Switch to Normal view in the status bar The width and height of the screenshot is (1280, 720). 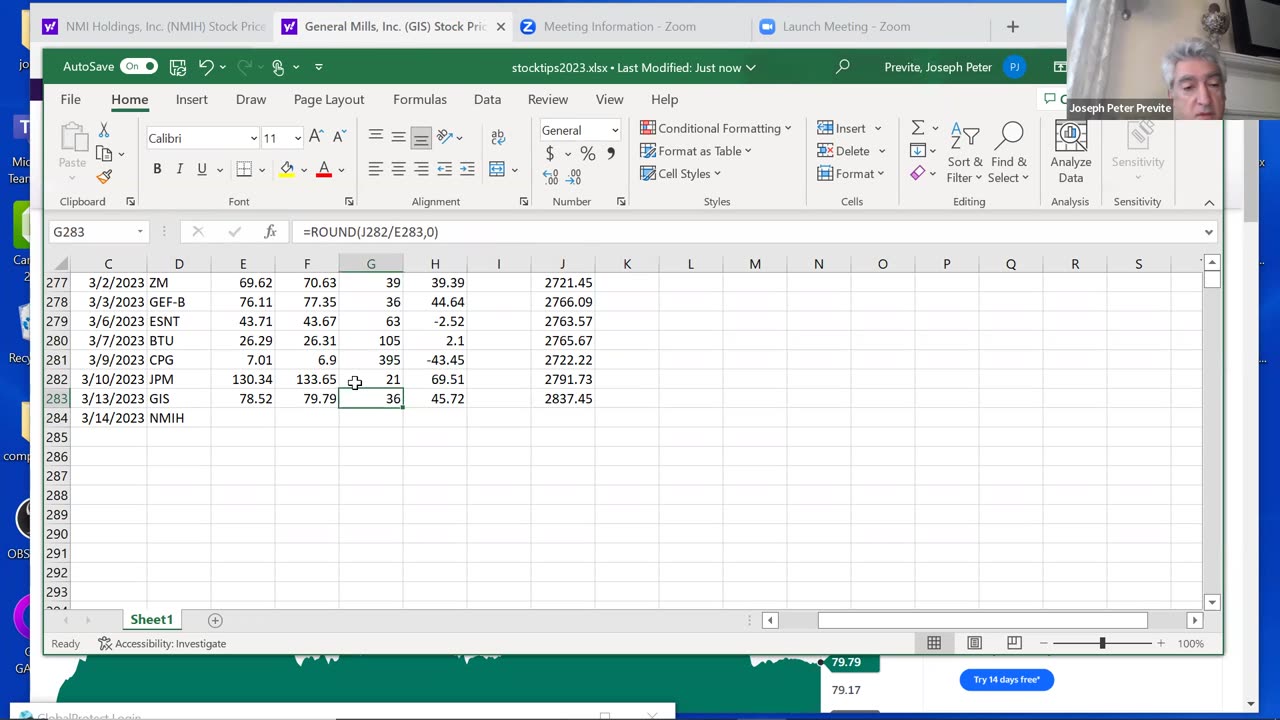coord(934,643)
